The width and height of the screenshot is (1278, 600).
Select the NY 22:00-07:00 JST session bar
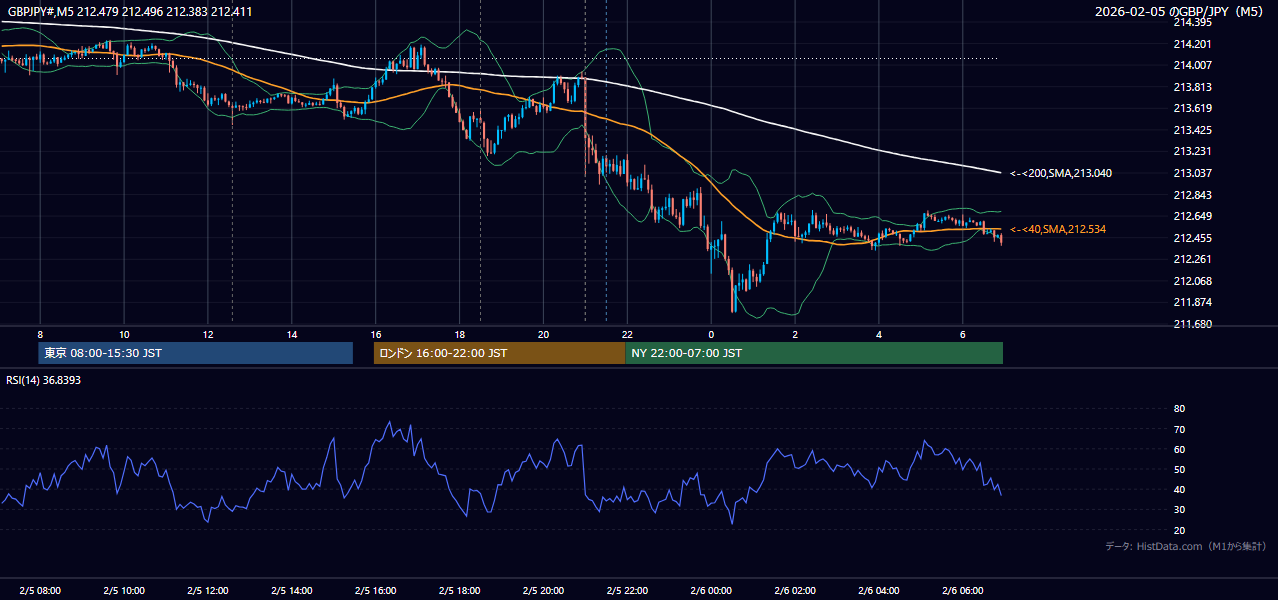pyautogui.click(x=814, y=353)
